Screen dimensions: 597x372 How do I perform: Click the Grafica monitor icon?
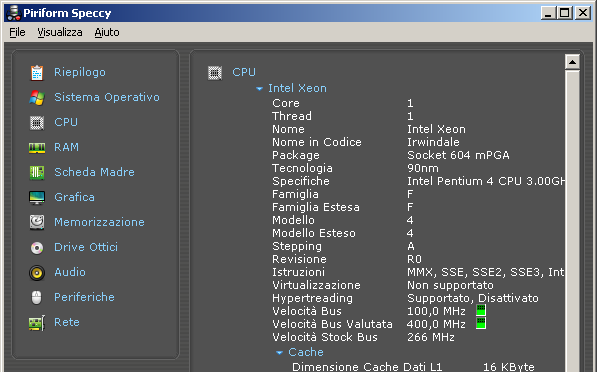pyautogui.click(x=37, y=198)
